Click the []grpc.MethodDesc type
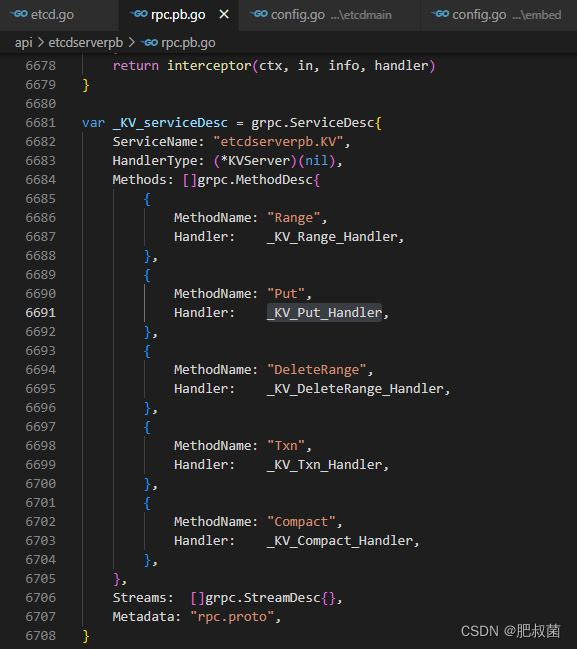577x649 pixels. pyautogui.click(x=247, y=180)
